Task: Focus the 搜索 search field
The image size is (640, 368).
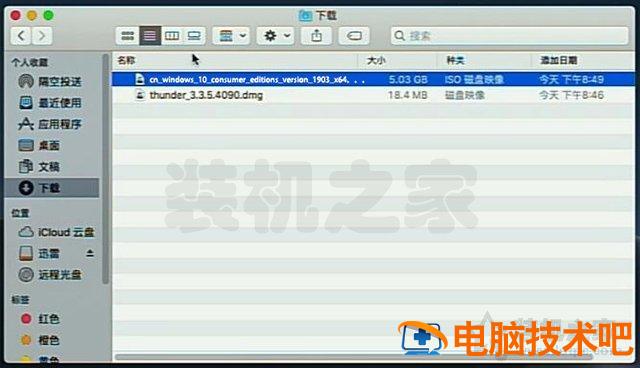Action: click(509, 36)
